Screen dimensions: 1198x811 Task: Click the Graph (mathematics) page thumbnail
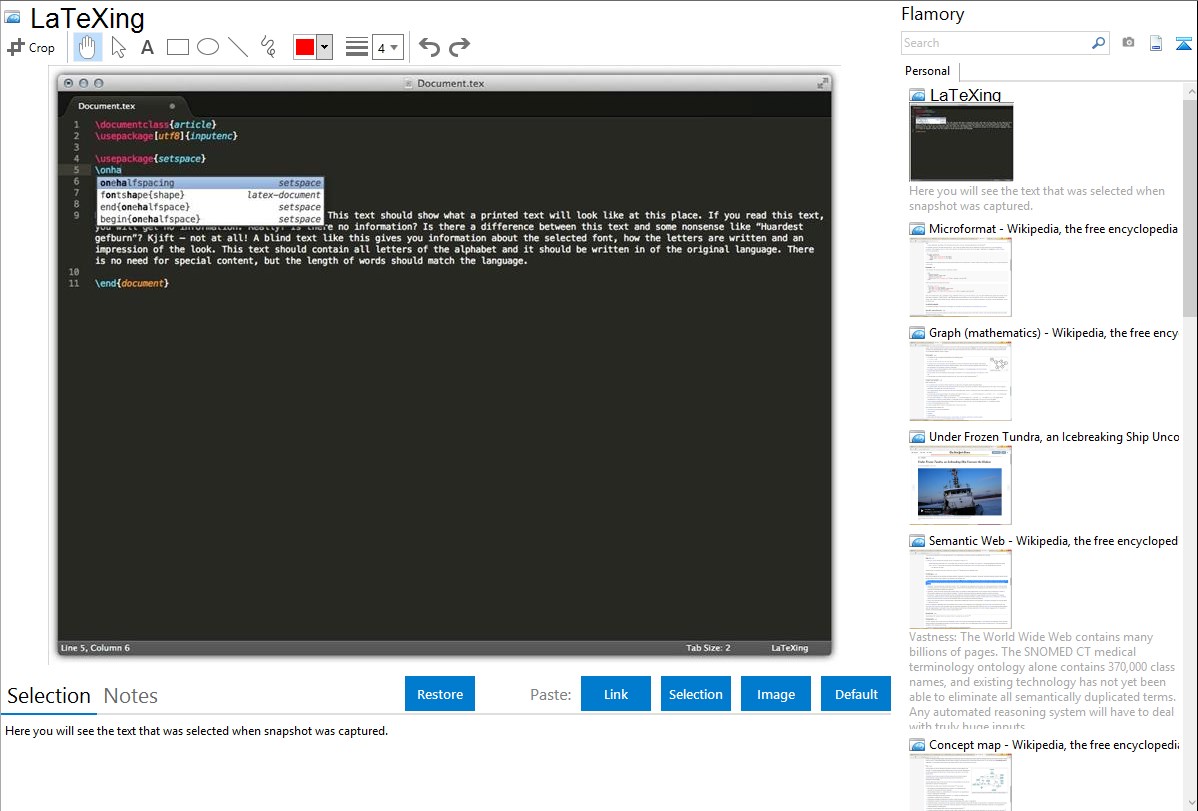pyautogui.click(x=960, y=381)
